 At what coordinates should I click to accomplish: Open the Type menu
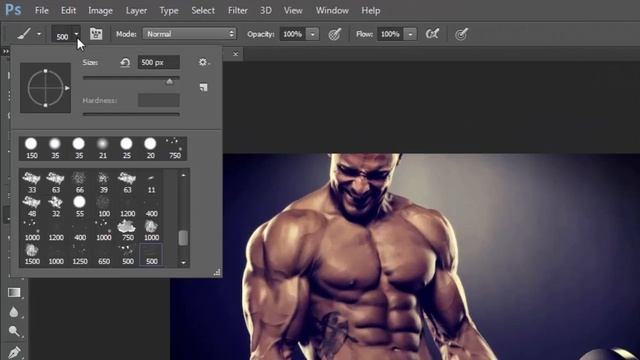(169, 11)
